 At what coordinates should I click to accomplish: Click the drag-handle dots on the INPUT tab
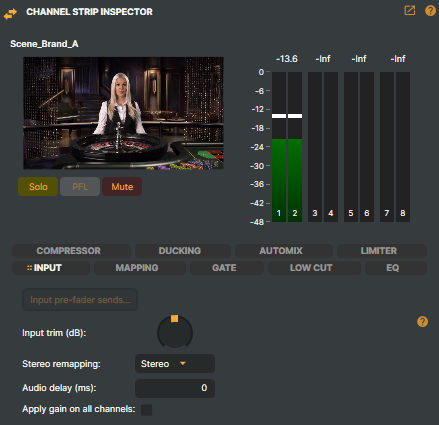(30, 268)
